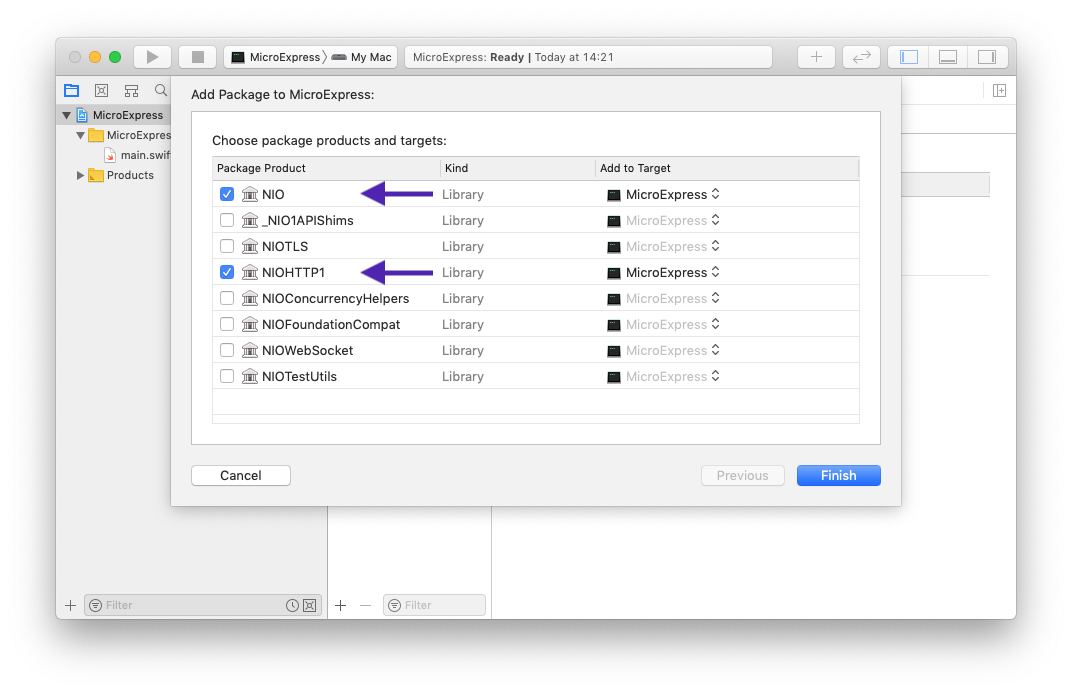Click the MicroExpress Ready status display

click(x=588, y=57)
